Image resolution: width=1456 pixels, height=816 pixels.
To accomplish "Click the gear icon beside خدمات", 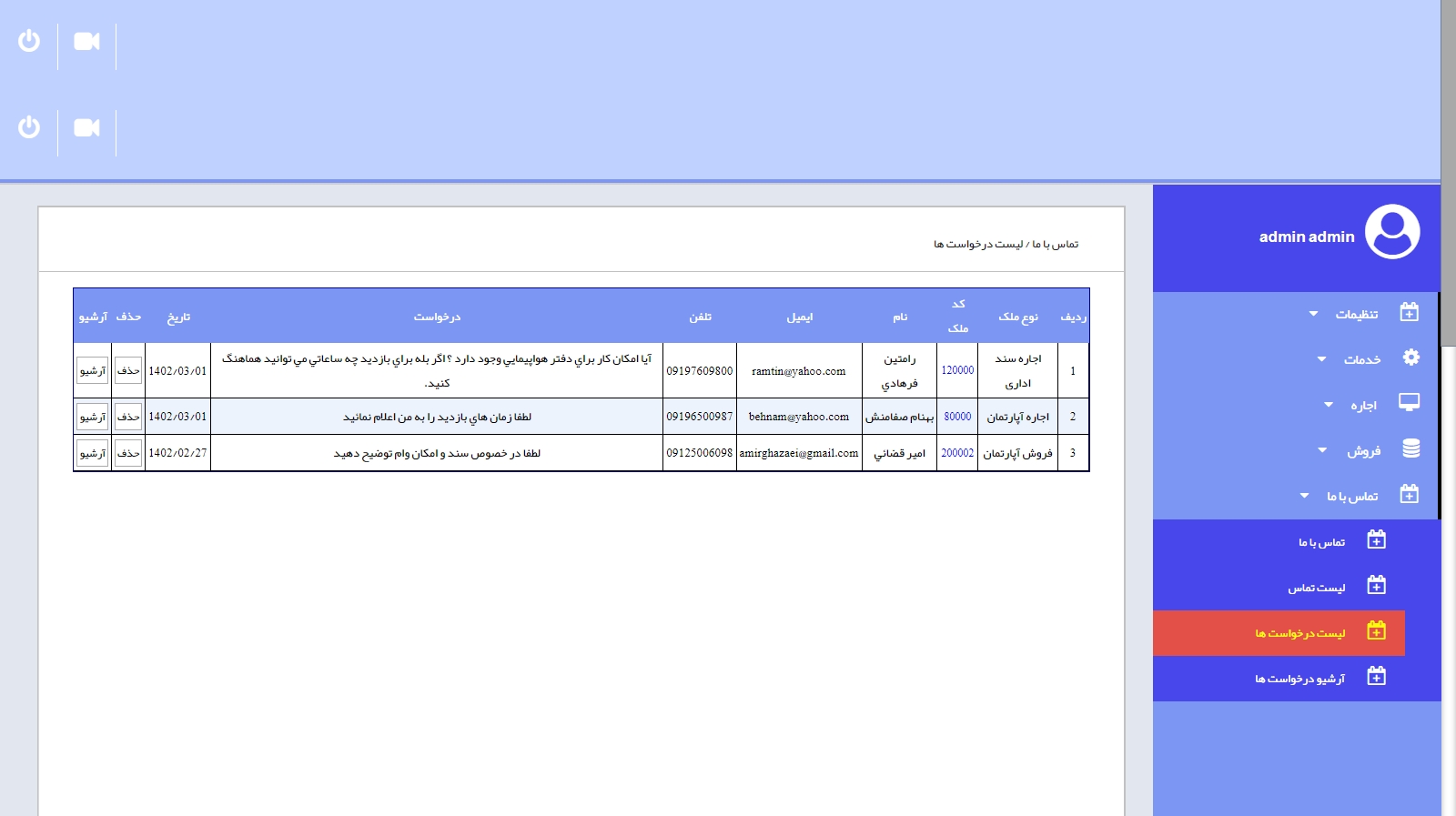I will (1410, 358).
